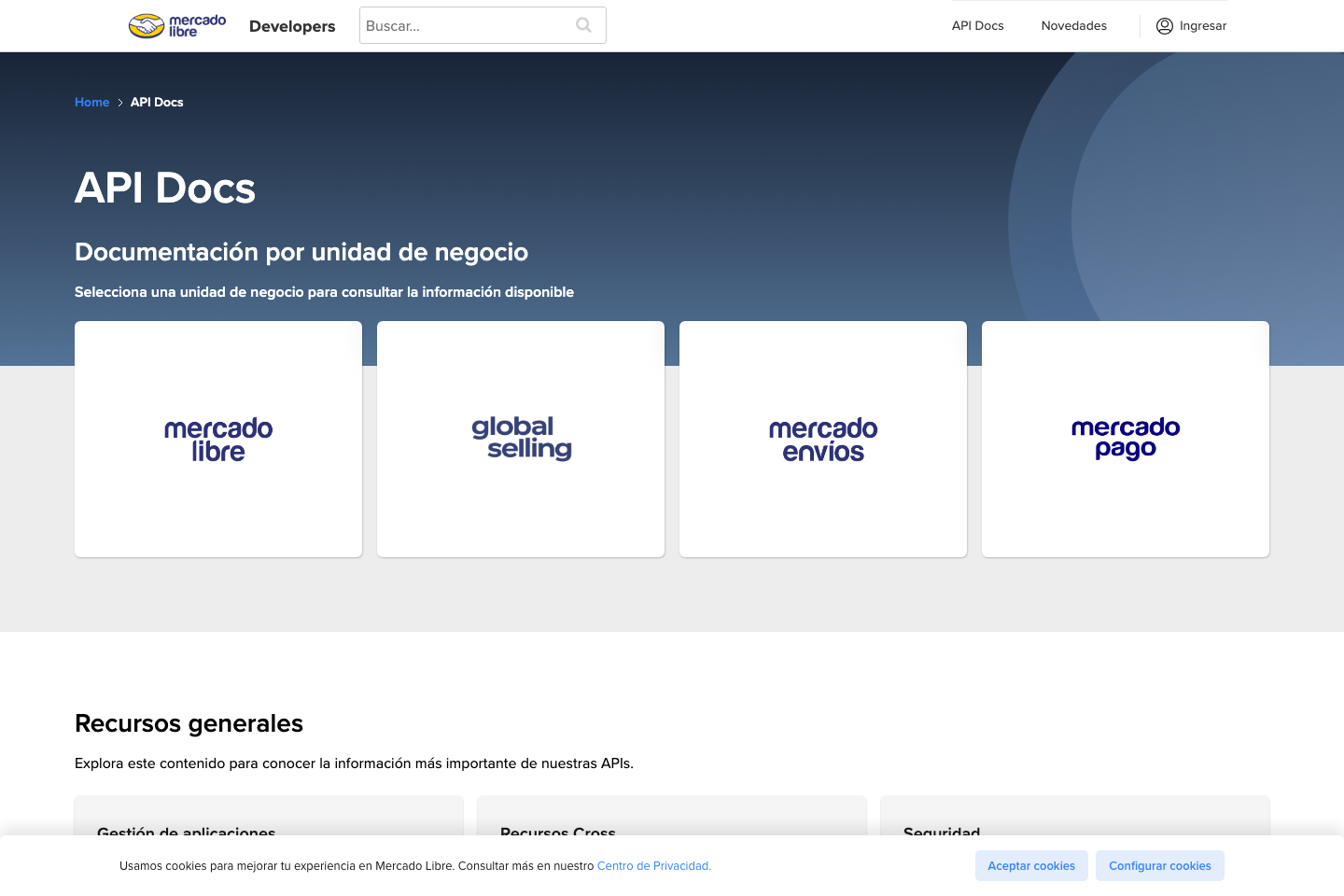Open the Mercado Pago documentation card

[x=1125, y=439]
